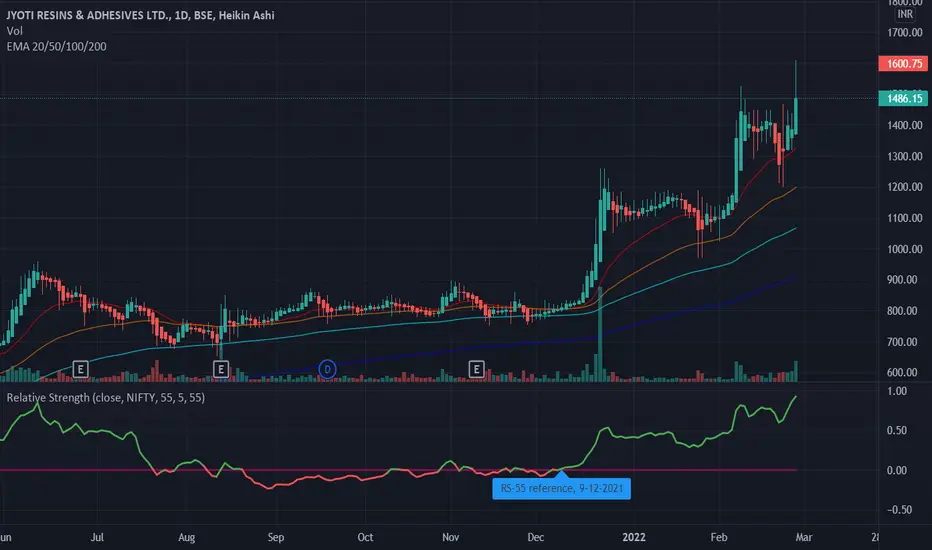Click the Relative Strength indicator legend

pos(106,397)
